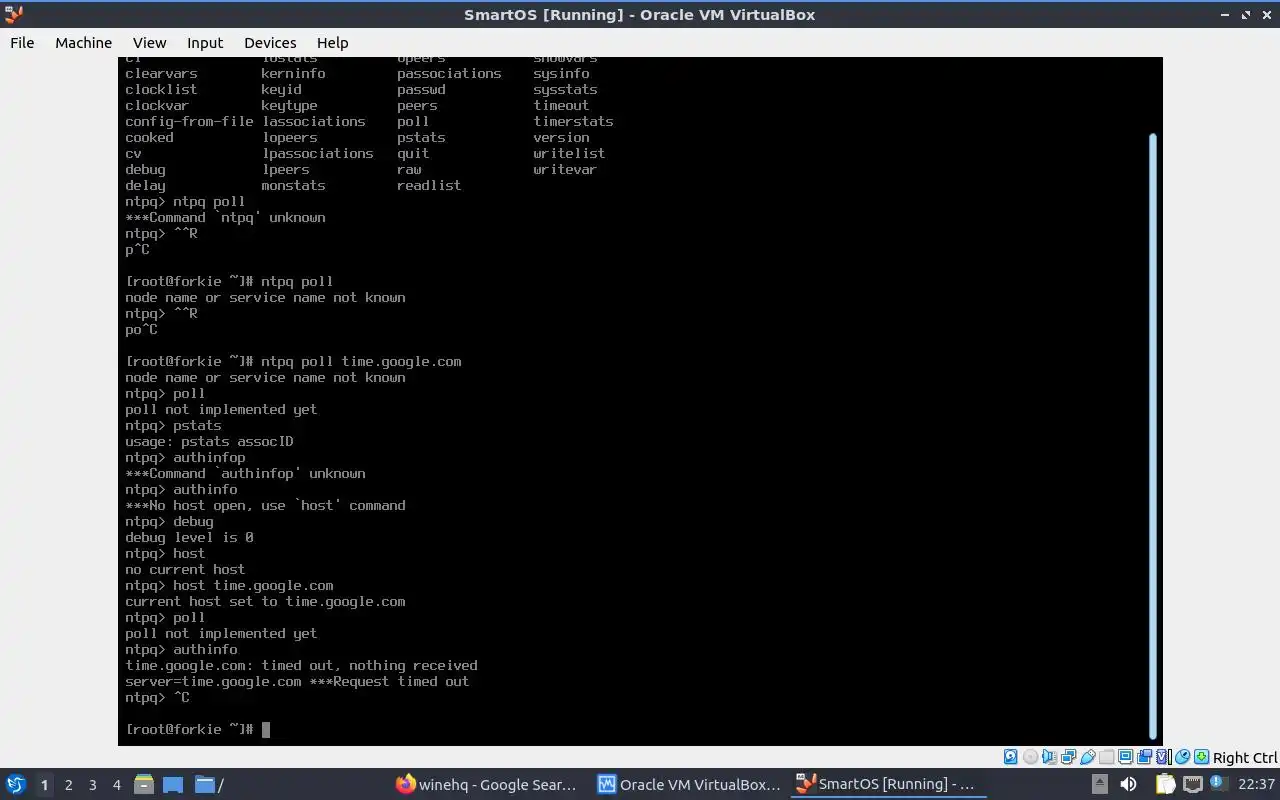The height and width of the screenshot is (800, 1280).
Task: Open the volume control tray icon
Action: pyautogui.click(x=1128, y=784)
